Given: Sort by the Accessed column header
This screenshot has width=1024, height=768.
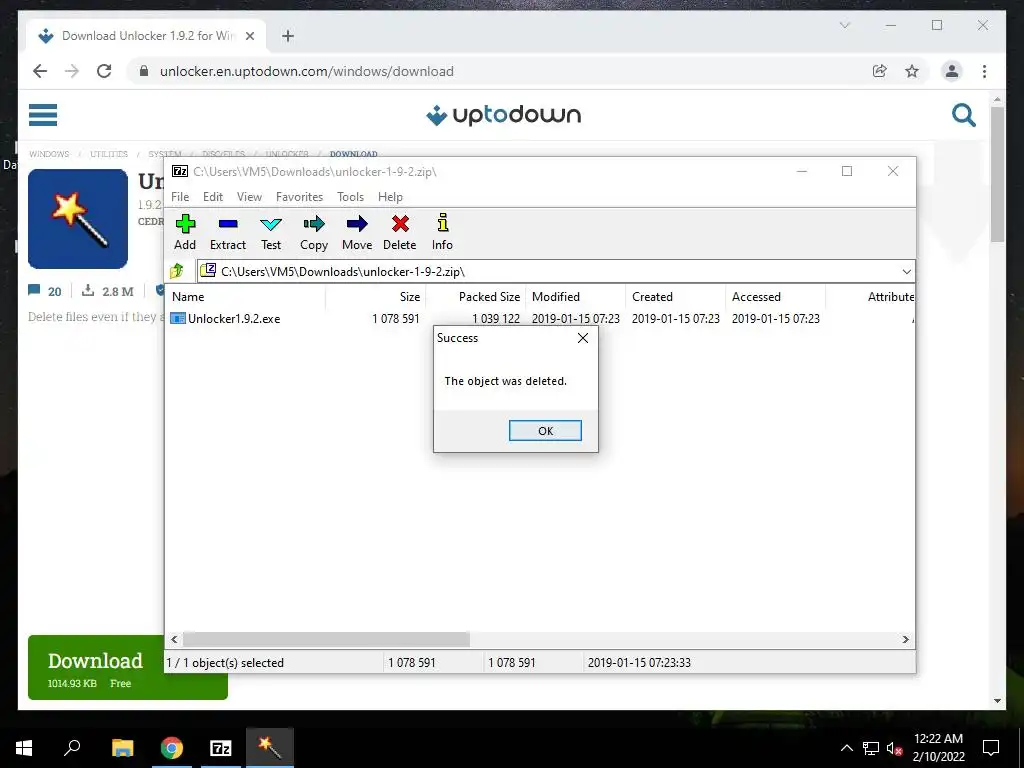Looking at the screenshot, I should click(776, 296).
